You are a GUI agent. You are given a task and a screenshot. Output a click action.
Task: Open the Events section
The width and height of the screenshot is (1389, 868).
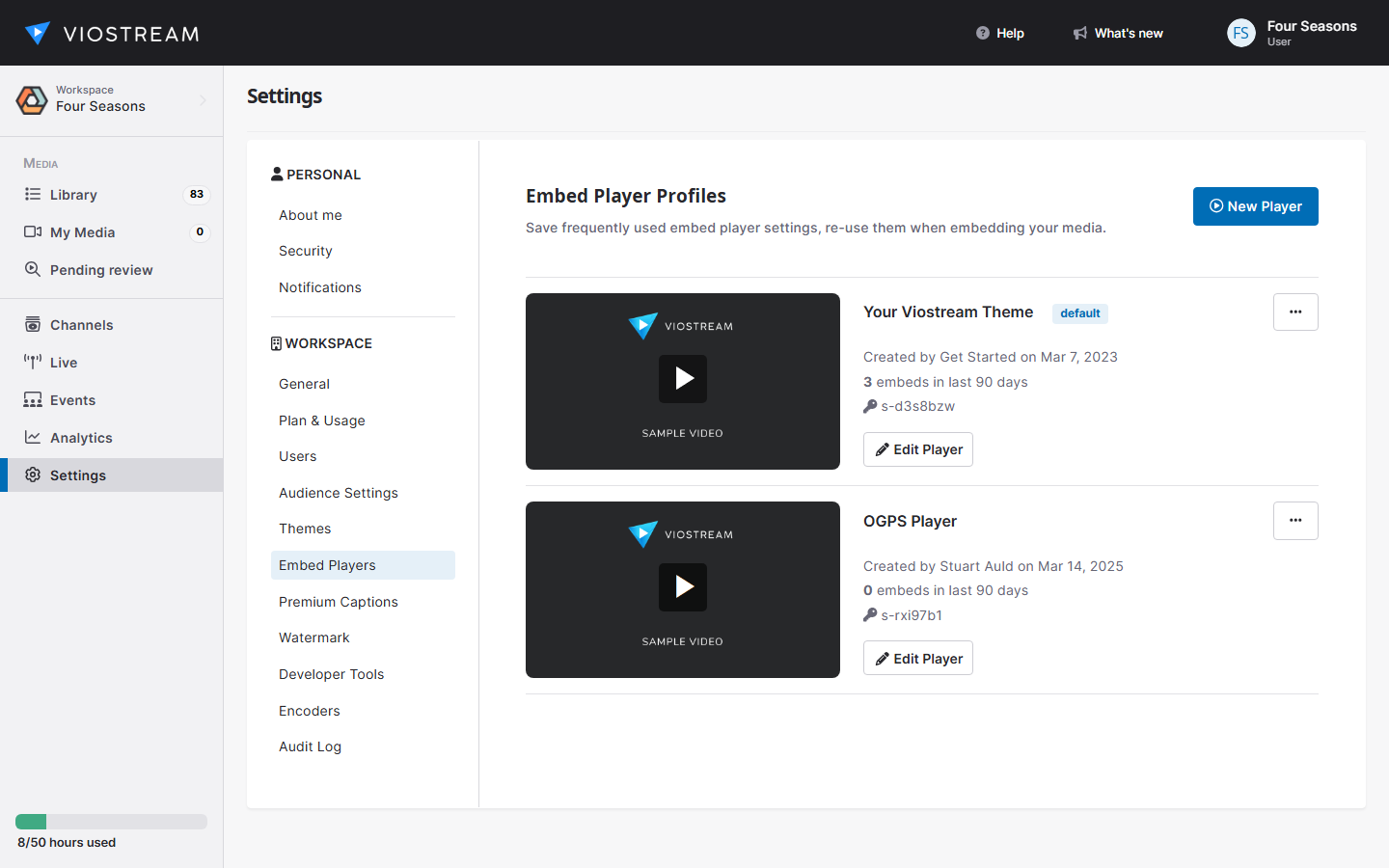72,400
